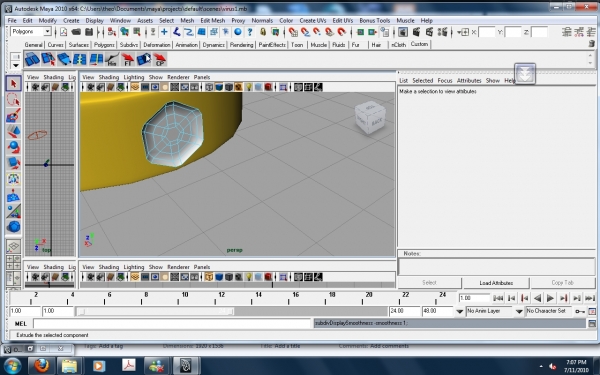Click the view cube in persp viewport
Image resolution: width=600 pixels, height=375 pixels.
click(370, 117)
